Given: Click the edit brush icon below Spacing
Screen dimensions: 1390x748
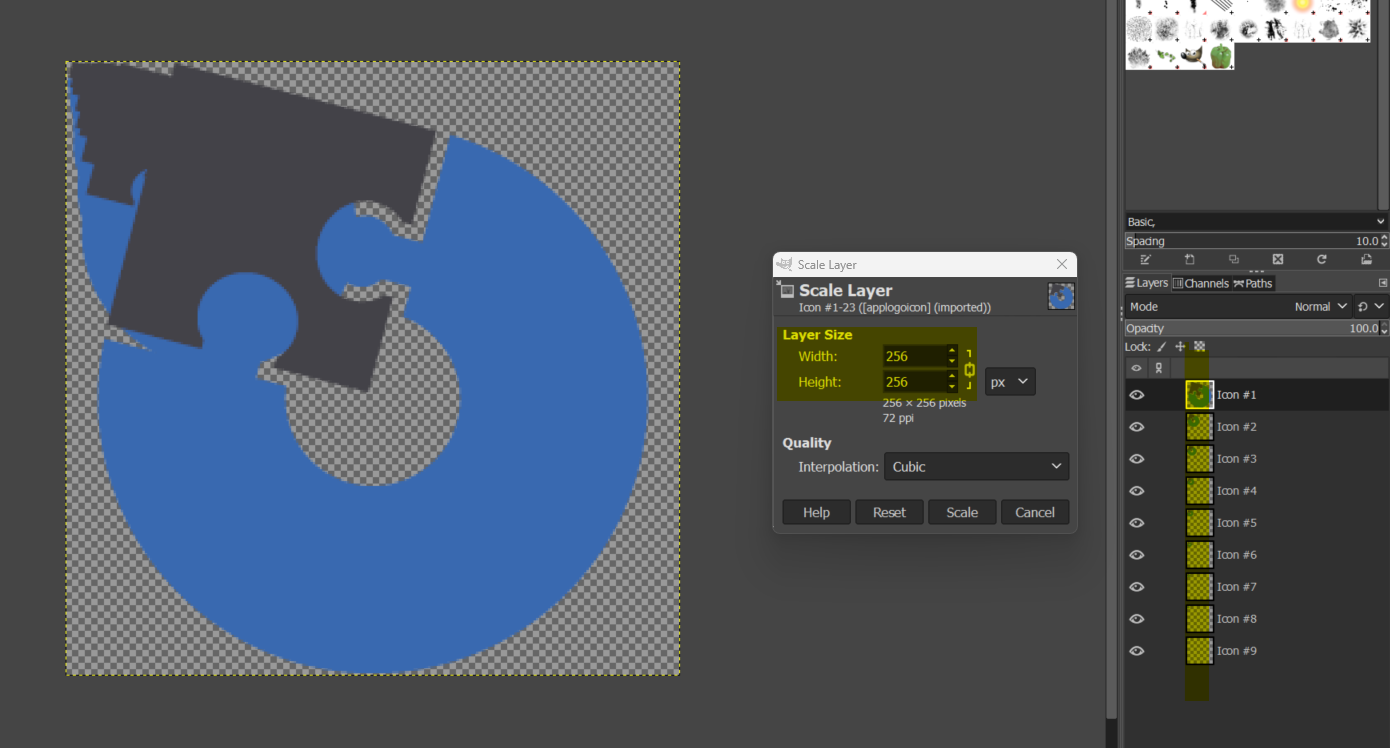Looking at the screenshot, I should pos(1146,259).
